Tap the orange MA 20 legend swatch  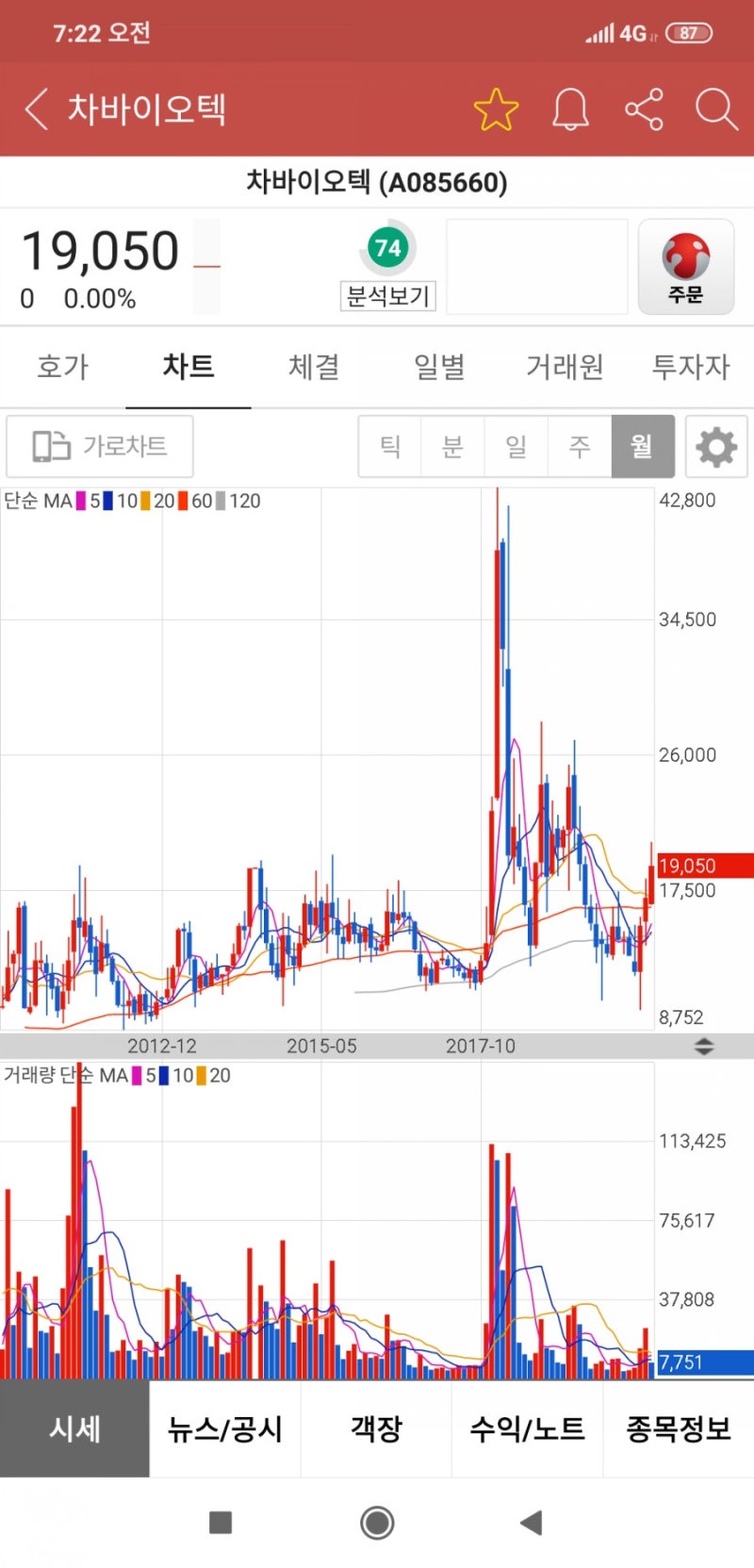point(146,501)
